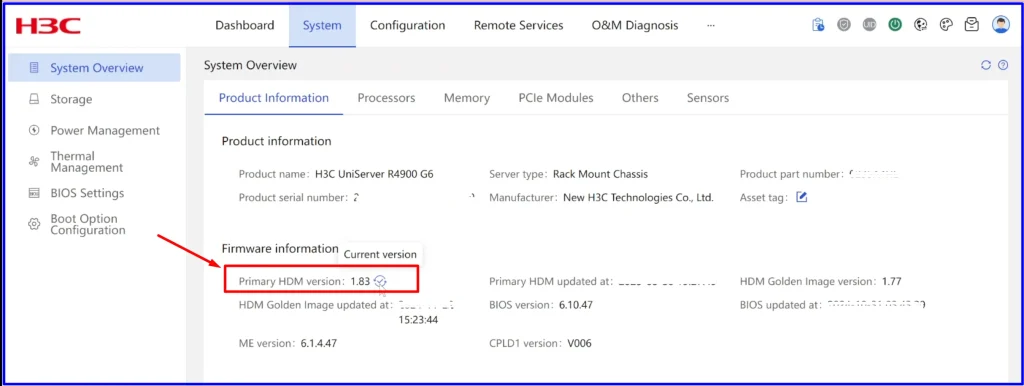
Task: Click the Power Management sidebar icon
Action: 35,131
